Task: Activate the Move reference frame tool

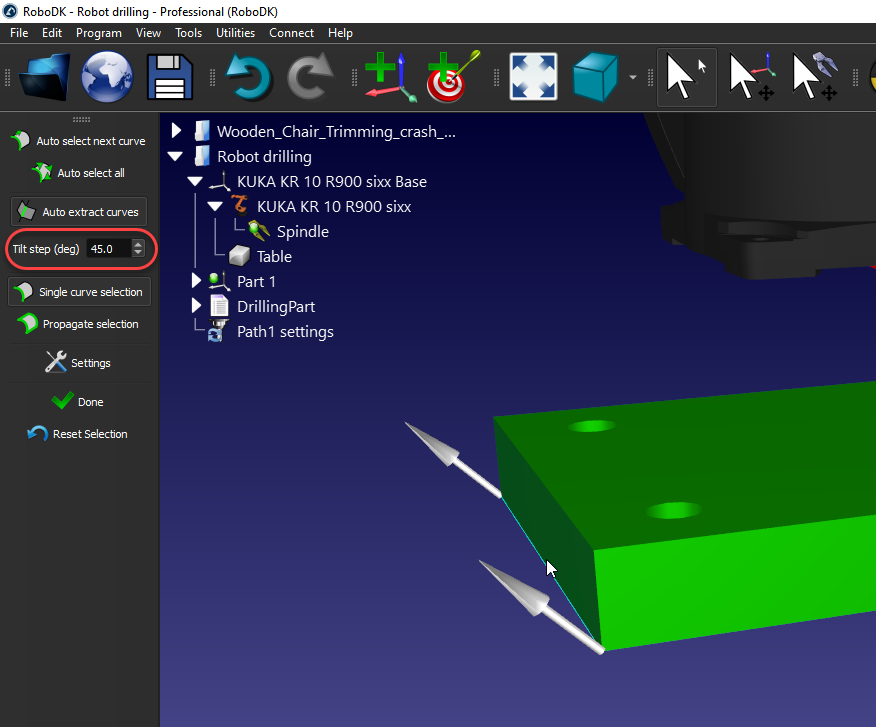Action: pos(751,77)
